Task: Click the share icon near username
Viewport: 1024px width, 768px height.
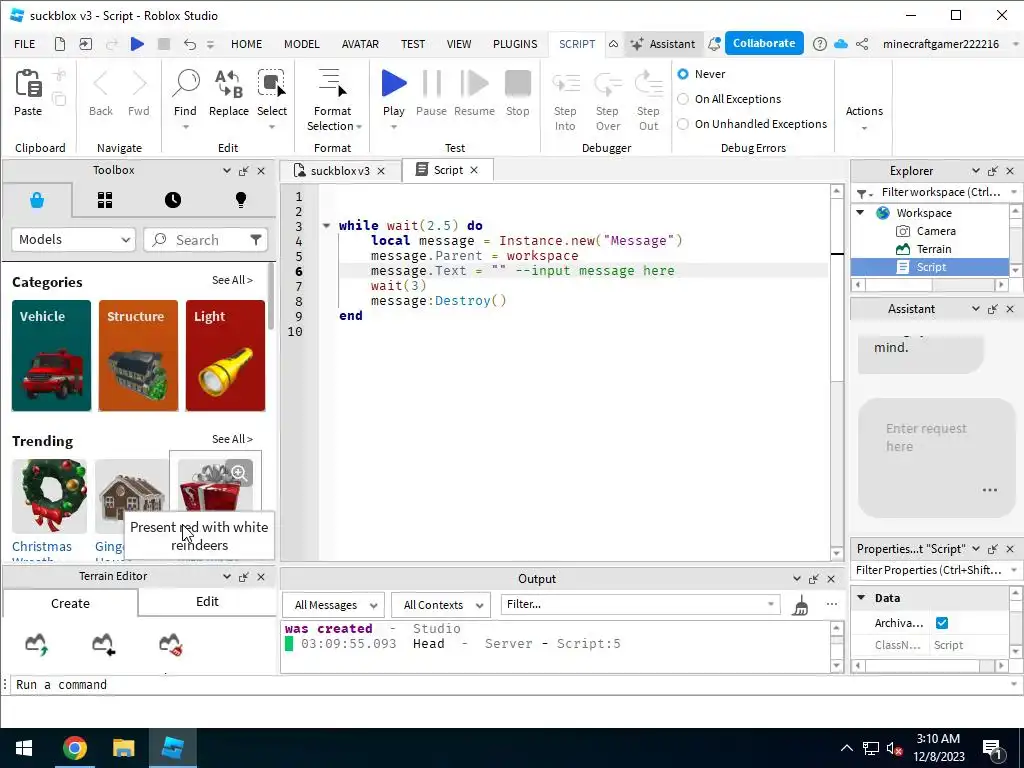Action: click(x=862, y=44)
